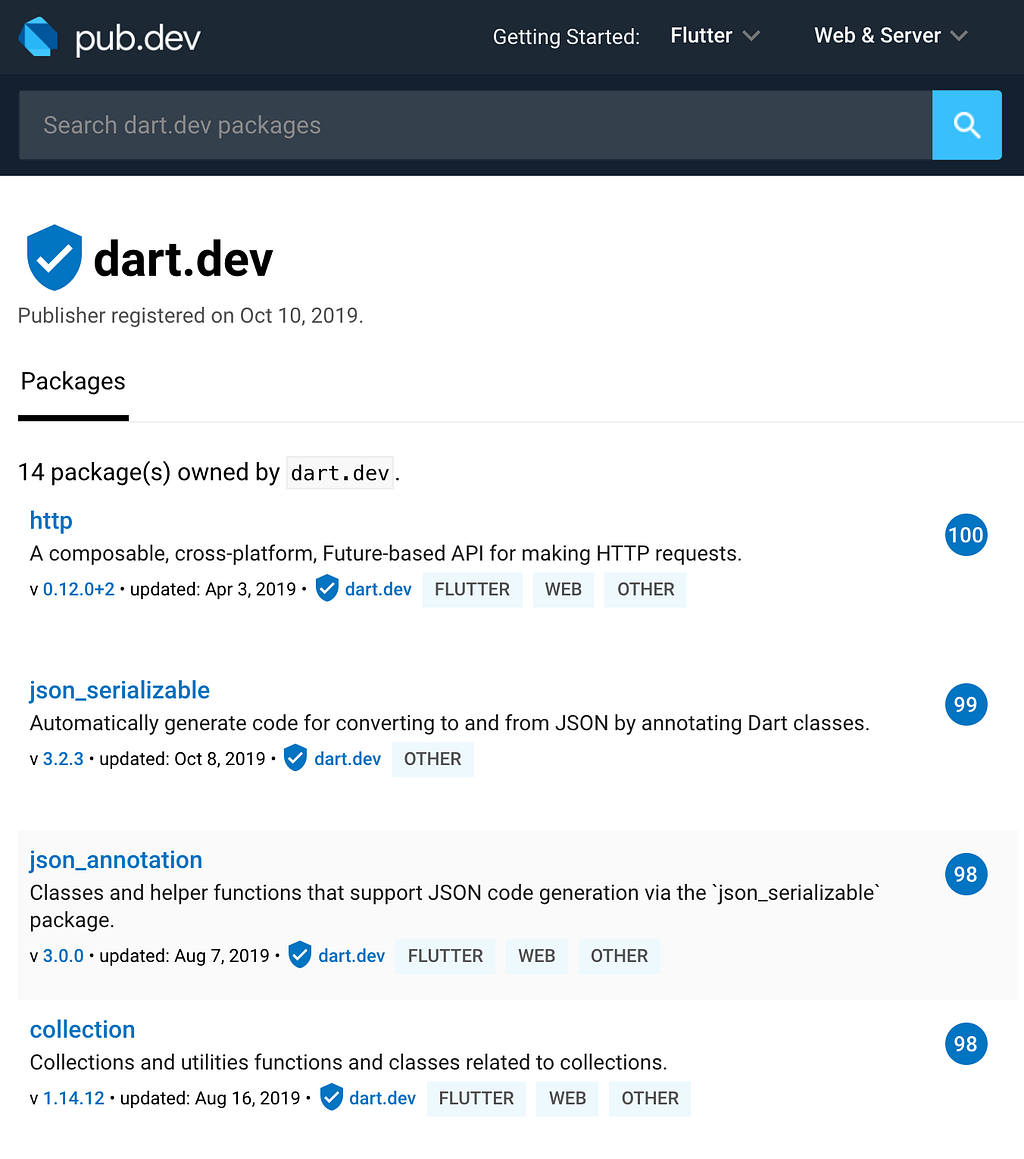This screenshot has width=1024, height=1159.
Task: Click verified shield icon in json_annotation row
Action: click(299, 955)
